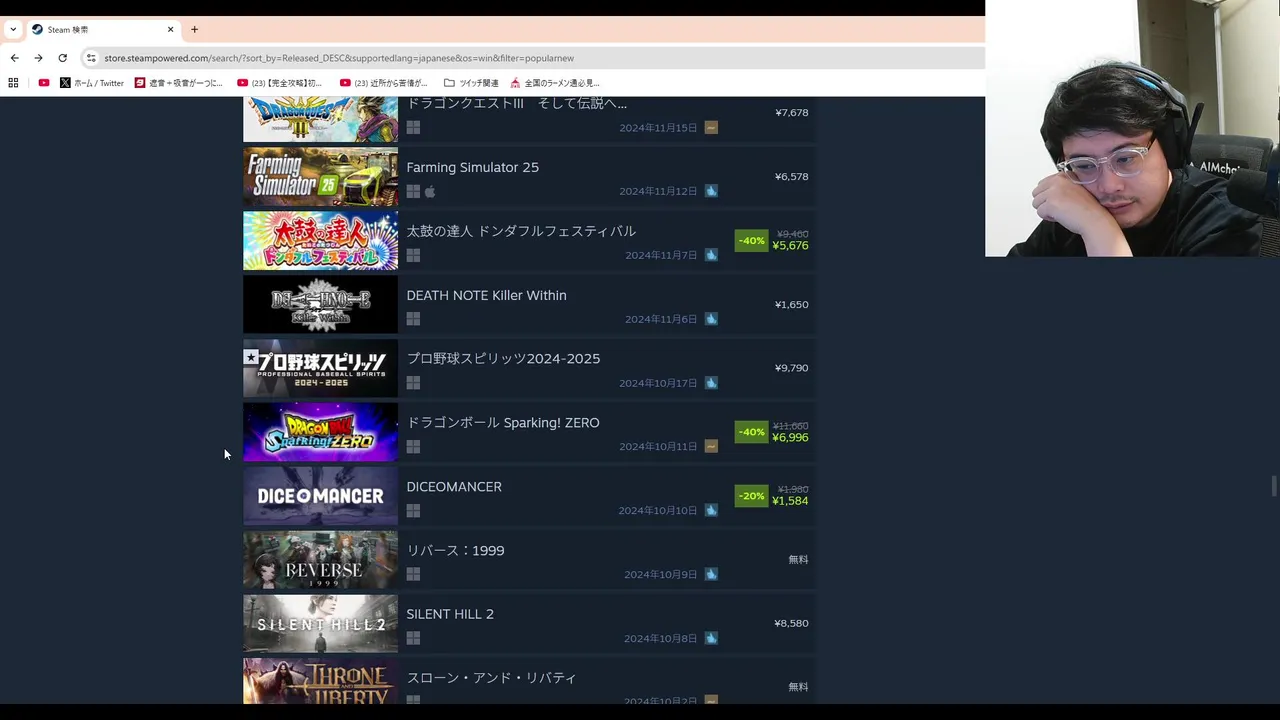This screenshot has height=720, width=1280.
Task: Open the first YouTube bookmark icon
Action: tap(43, 83)
